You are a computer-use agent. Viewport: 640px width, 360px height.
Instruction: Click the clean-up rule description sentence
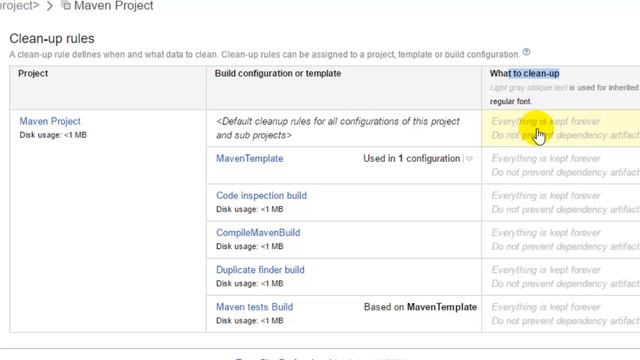click(264, 55)
